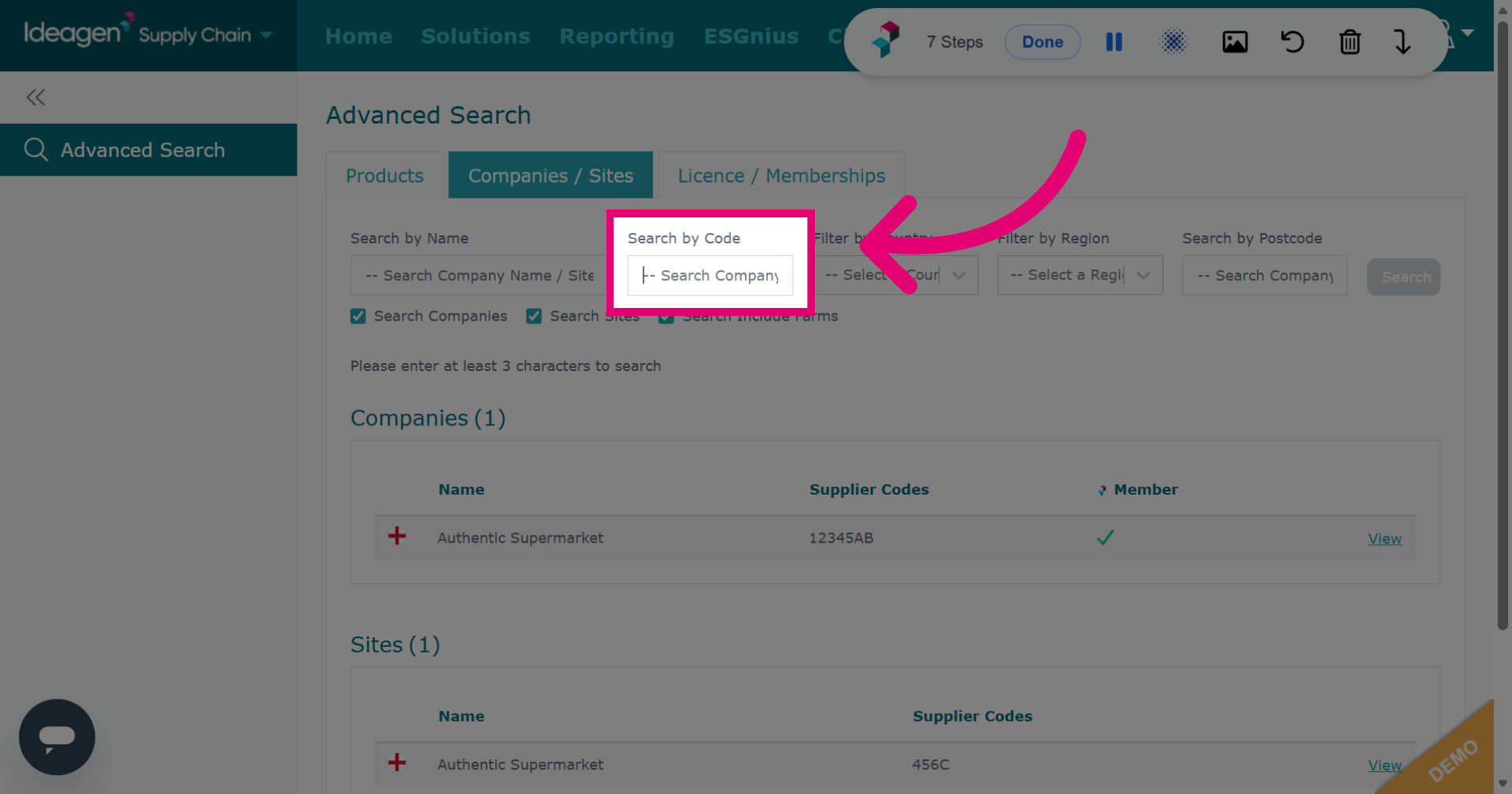Click the Supplier Codes header in Sites table
Screen dimensions: 1512x794
pos(973,716)
